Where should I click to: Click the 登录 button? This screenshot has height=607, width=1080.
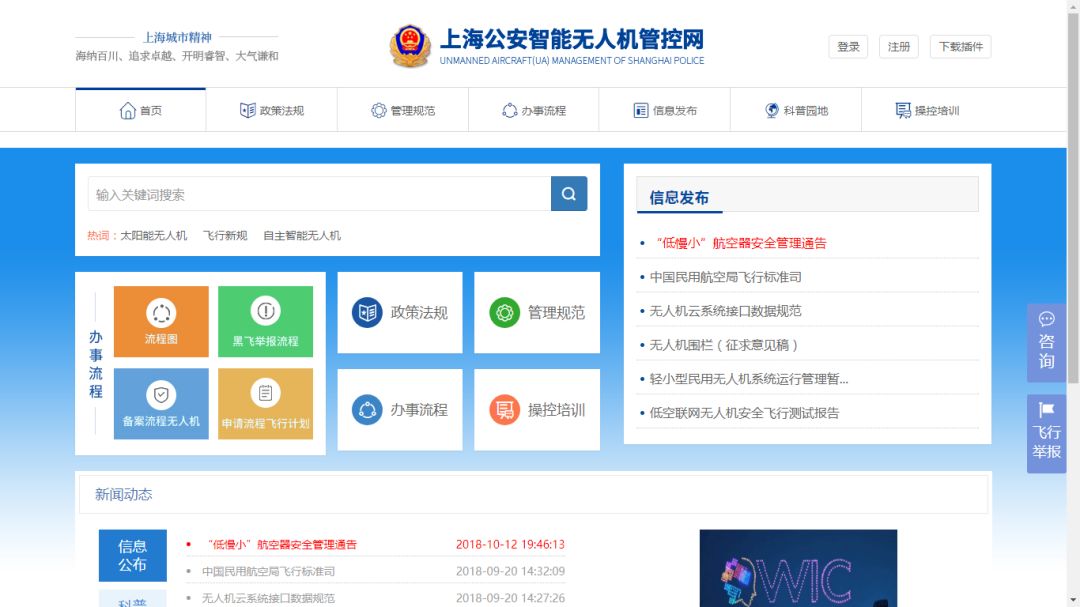[x=848, y=47]
